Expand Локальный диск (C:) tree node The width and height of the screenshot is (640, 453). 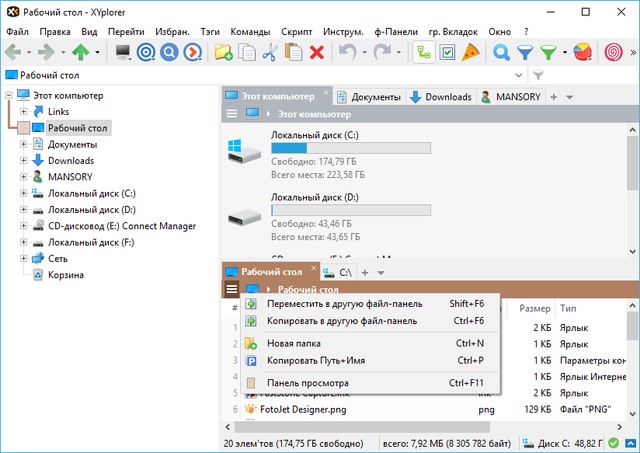coord(23,193)
